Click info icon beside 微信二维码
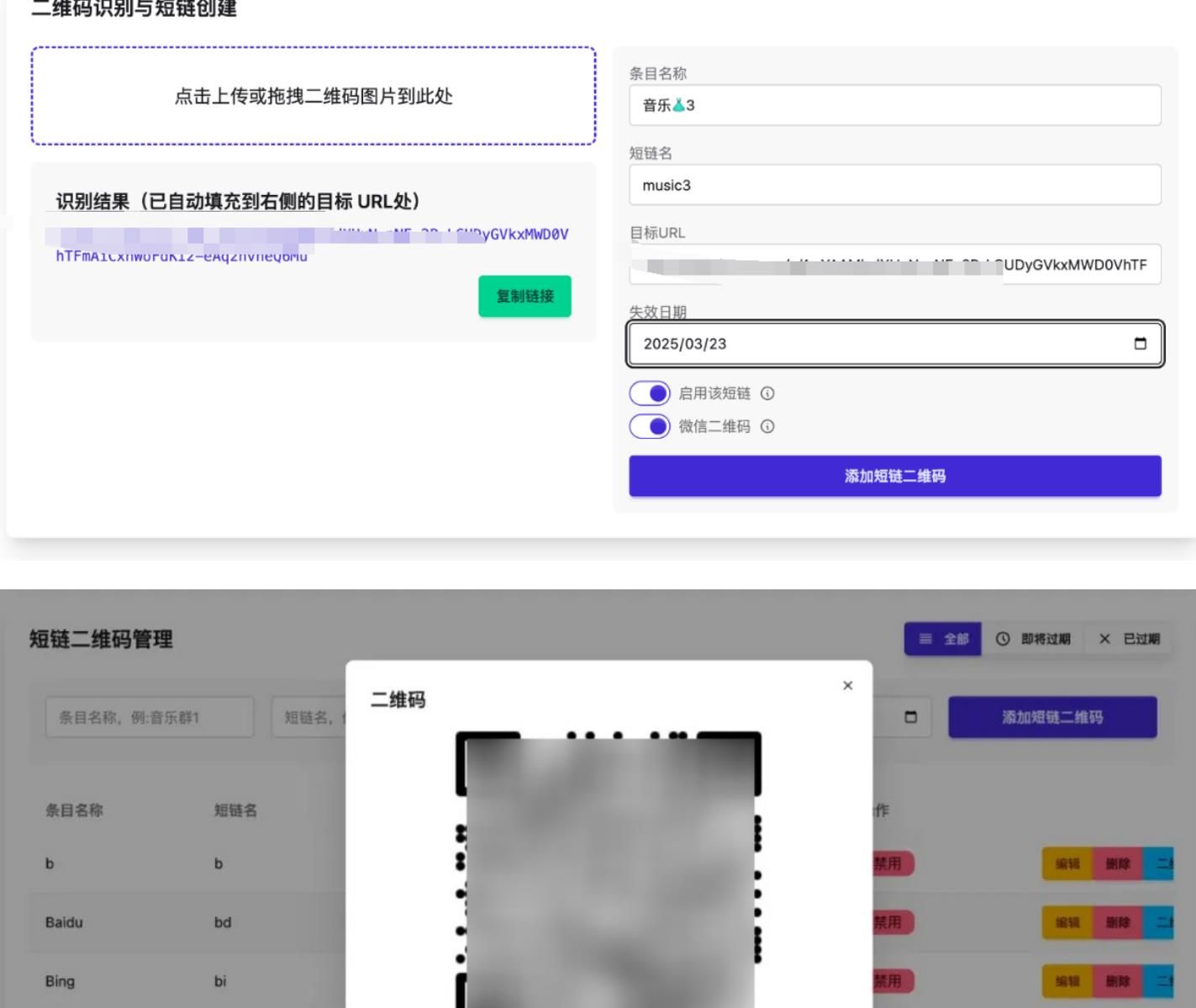Viewport: 1196px width, 1008px height. pyautogui.click(x=767, y=427)
